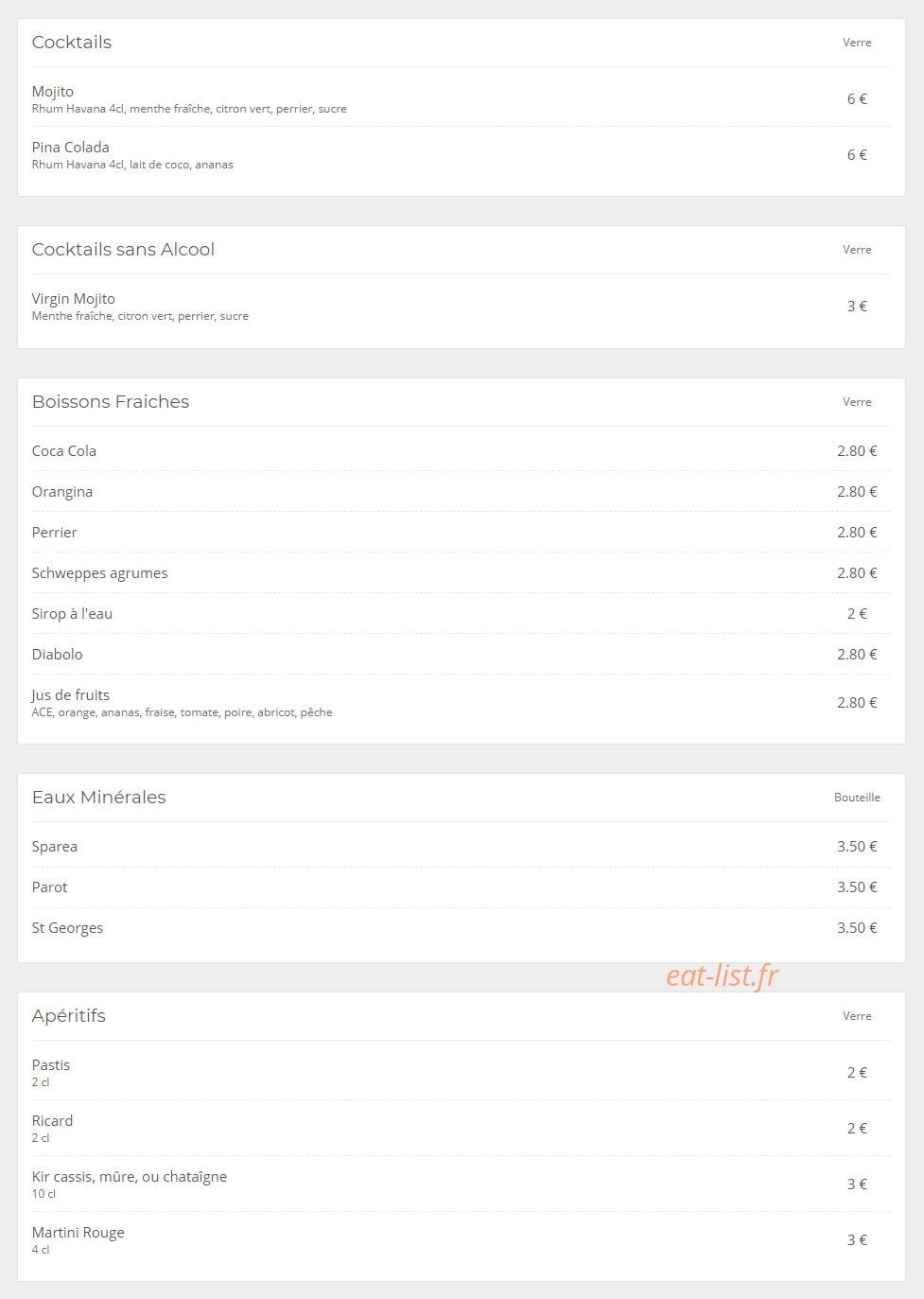The image size is (924, 1299).
Task: Click the eat-list.fr watermark link
Action: (x=723, y=975)
